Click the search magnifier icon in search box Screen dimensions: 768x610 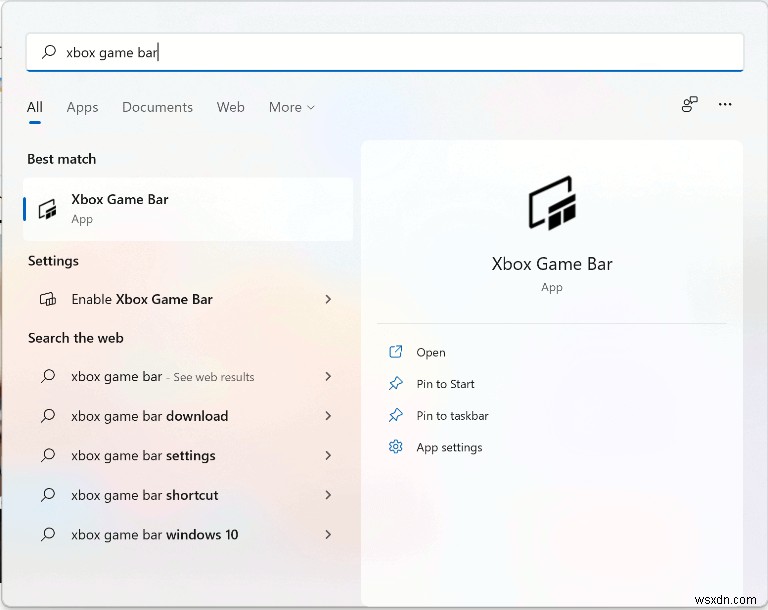pos(49,51)
